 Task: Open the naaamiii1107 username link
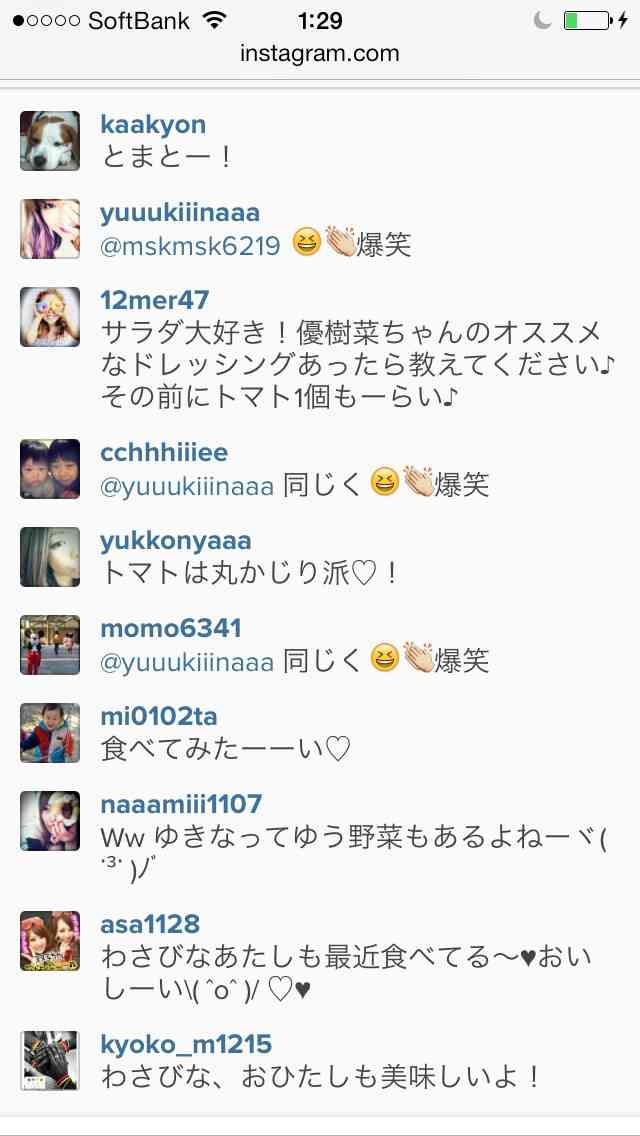[181, 804]
